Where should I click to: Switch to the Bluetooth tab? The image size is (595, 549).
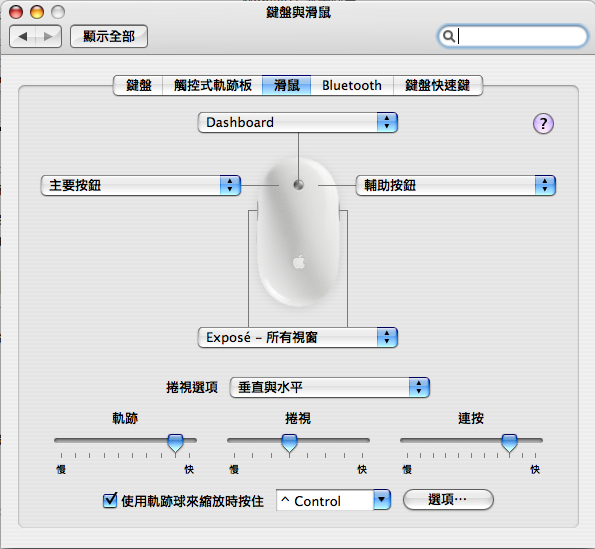tap(352, 85)
